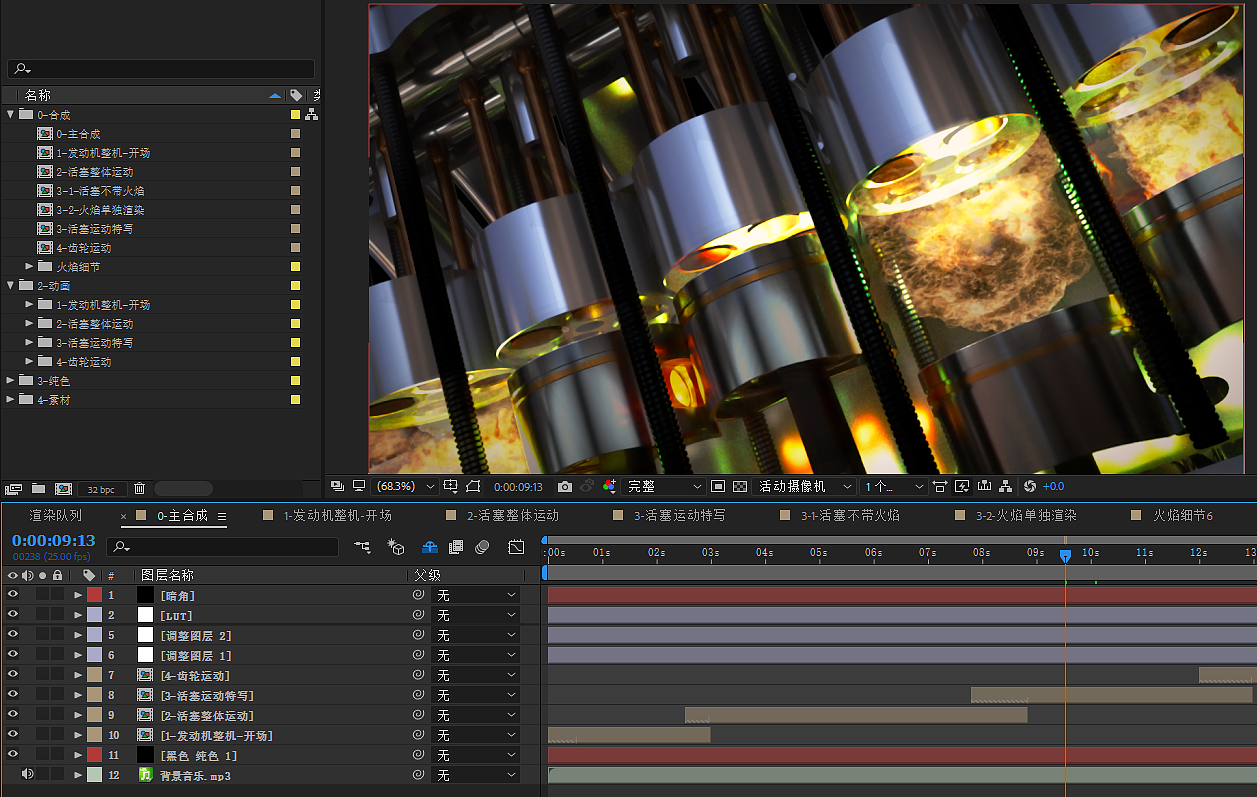Open the Composition Mini-Flowchart in timeline
This screenshot has width=1257, height=797.
click(362, 547)
